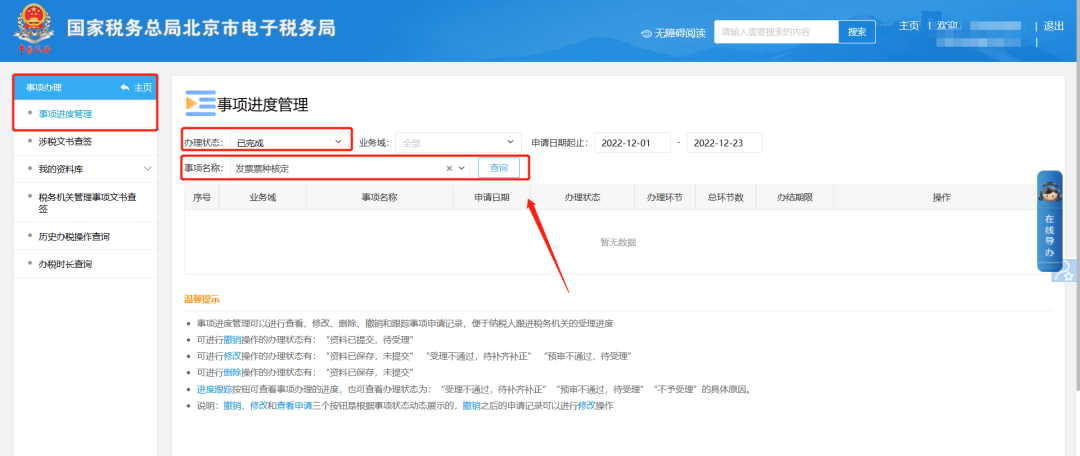Click the 办结期限 column header
This screenshot has width=1080, height=456.
tap(795, 197)
